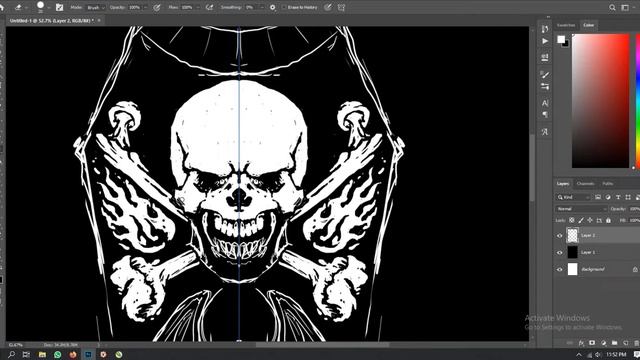Screen dimensions: 640x360
Task: Open the Character panel icon
Action: coord(545,103)
